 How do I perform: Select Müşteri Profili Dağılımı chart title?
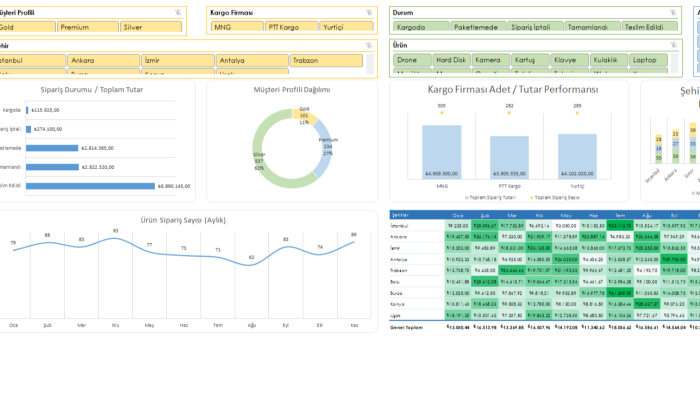(x=292, y=90)
